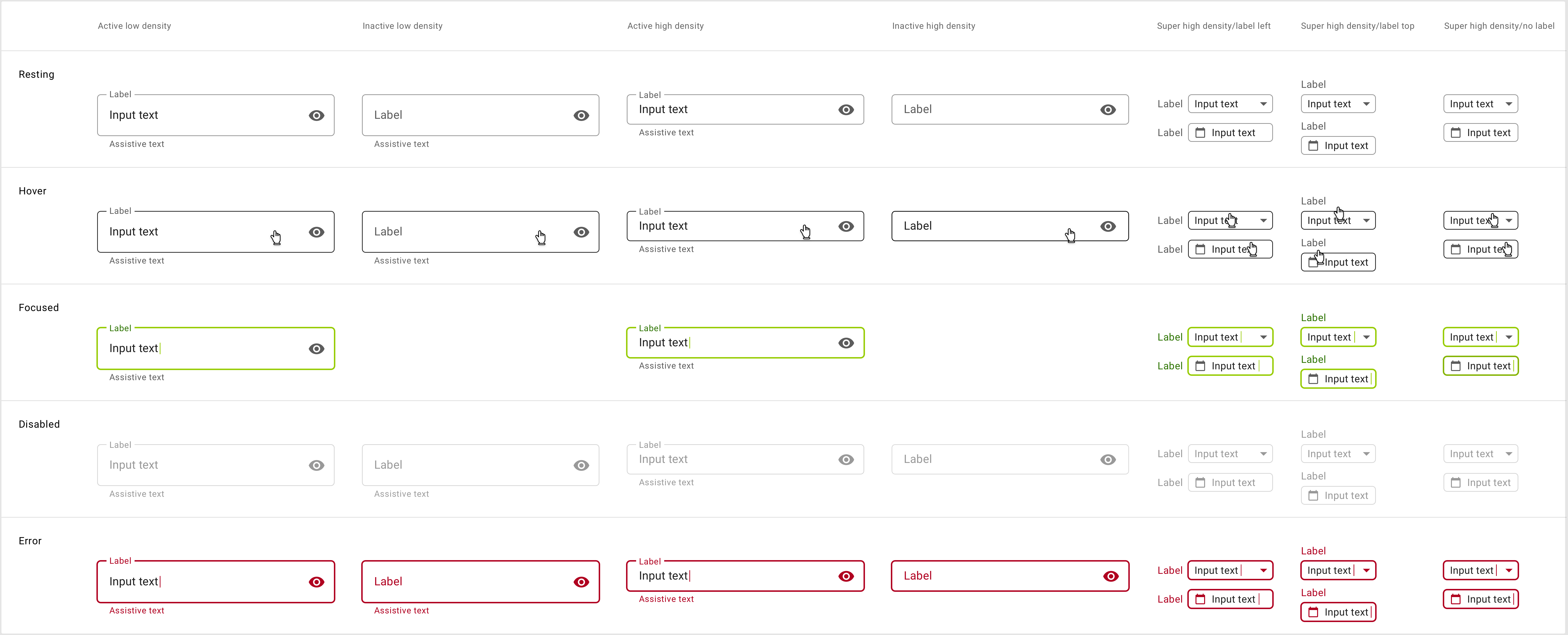This screenshot has height=635, width=1568.
Task: Toggle red eye in Error Active high density field
Action: pos(846,576)
